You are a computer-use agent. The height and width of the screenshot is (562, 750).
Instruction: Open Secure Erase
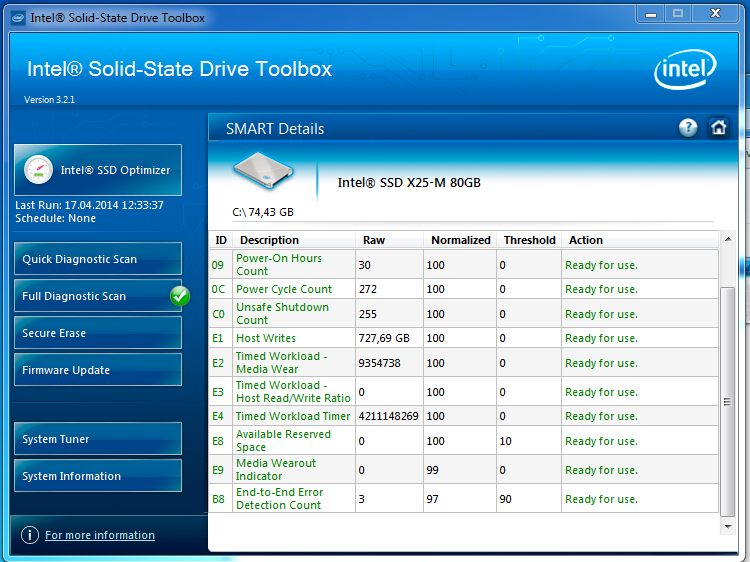(x=98, y=333)
